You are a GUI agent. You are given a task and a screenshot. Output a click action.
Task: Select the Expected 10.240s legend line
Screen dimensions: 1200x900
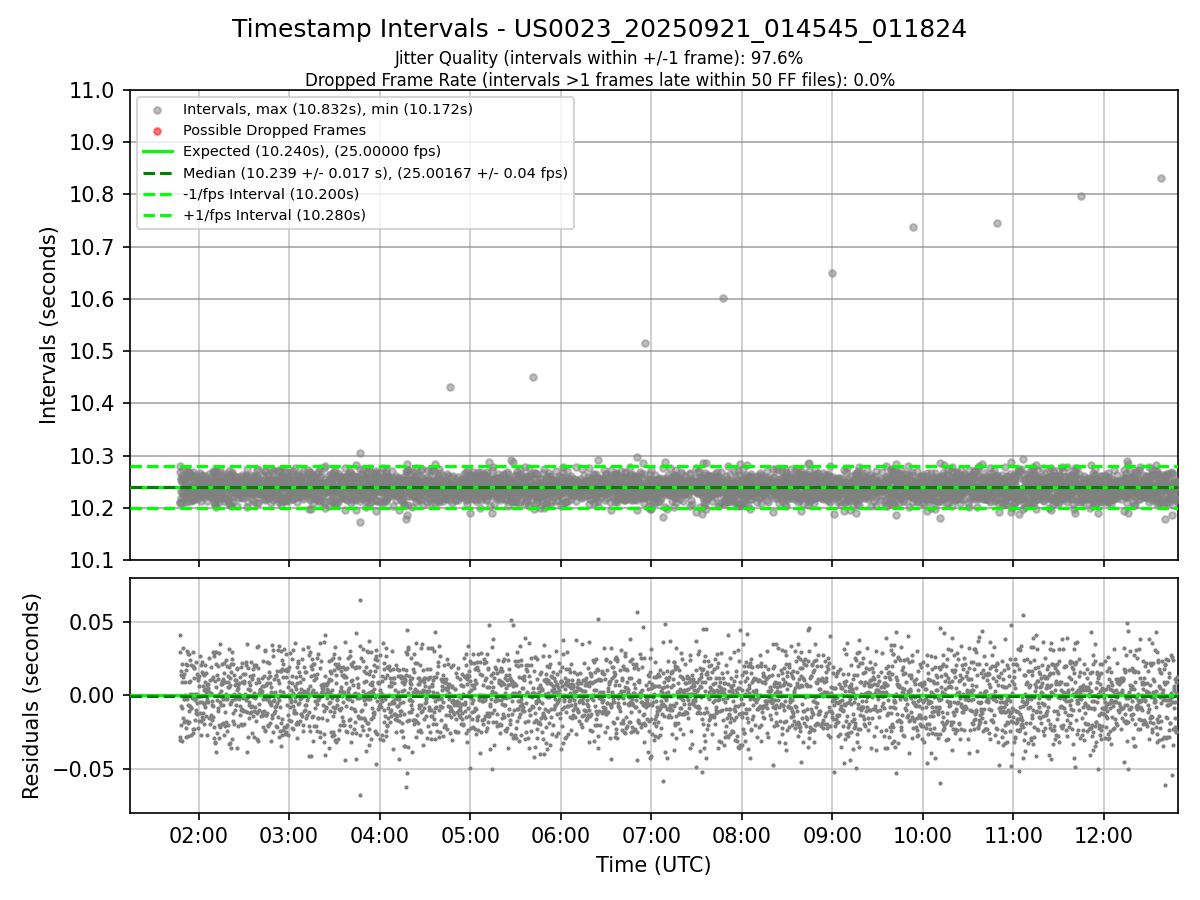[x=157, y=152]
